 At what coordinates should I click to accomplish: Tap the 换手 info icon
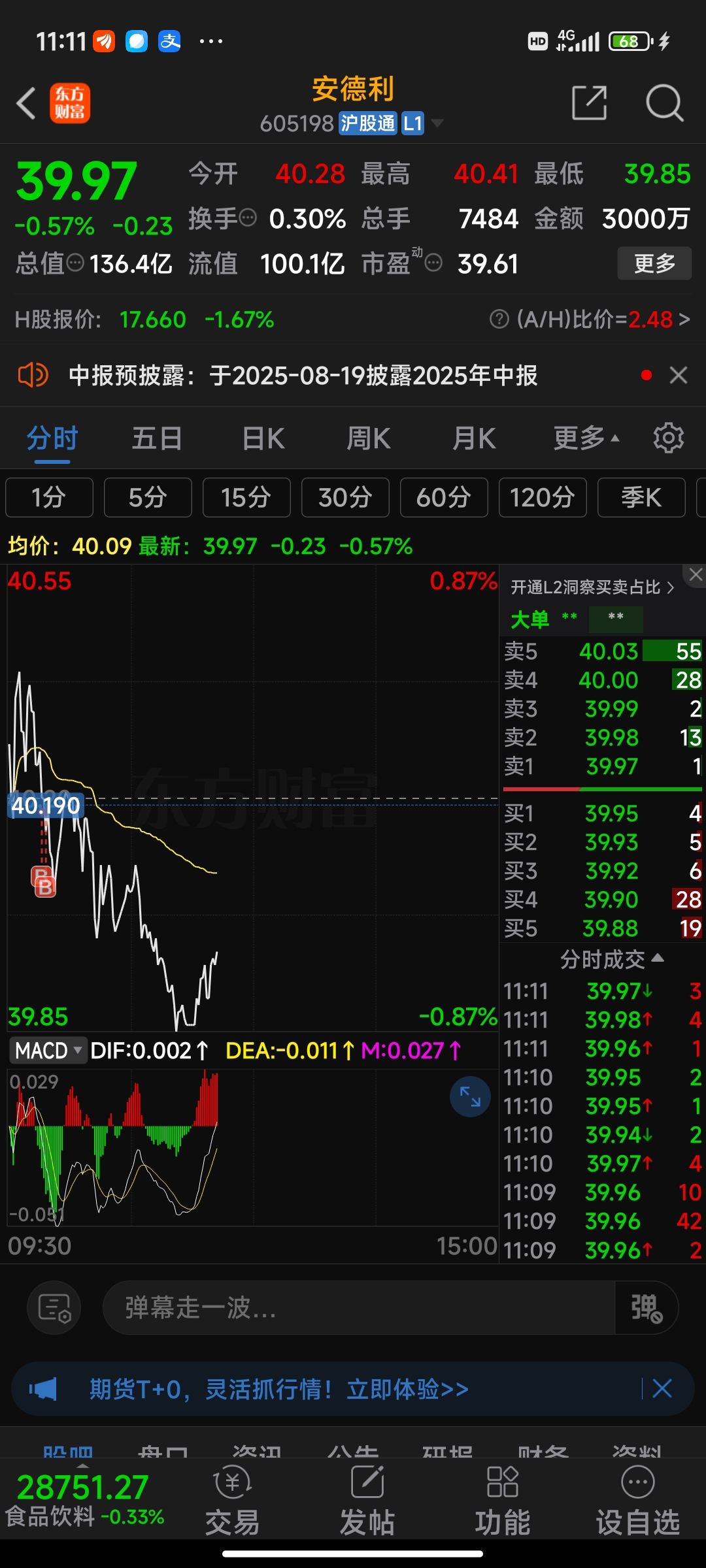[248, 217]
